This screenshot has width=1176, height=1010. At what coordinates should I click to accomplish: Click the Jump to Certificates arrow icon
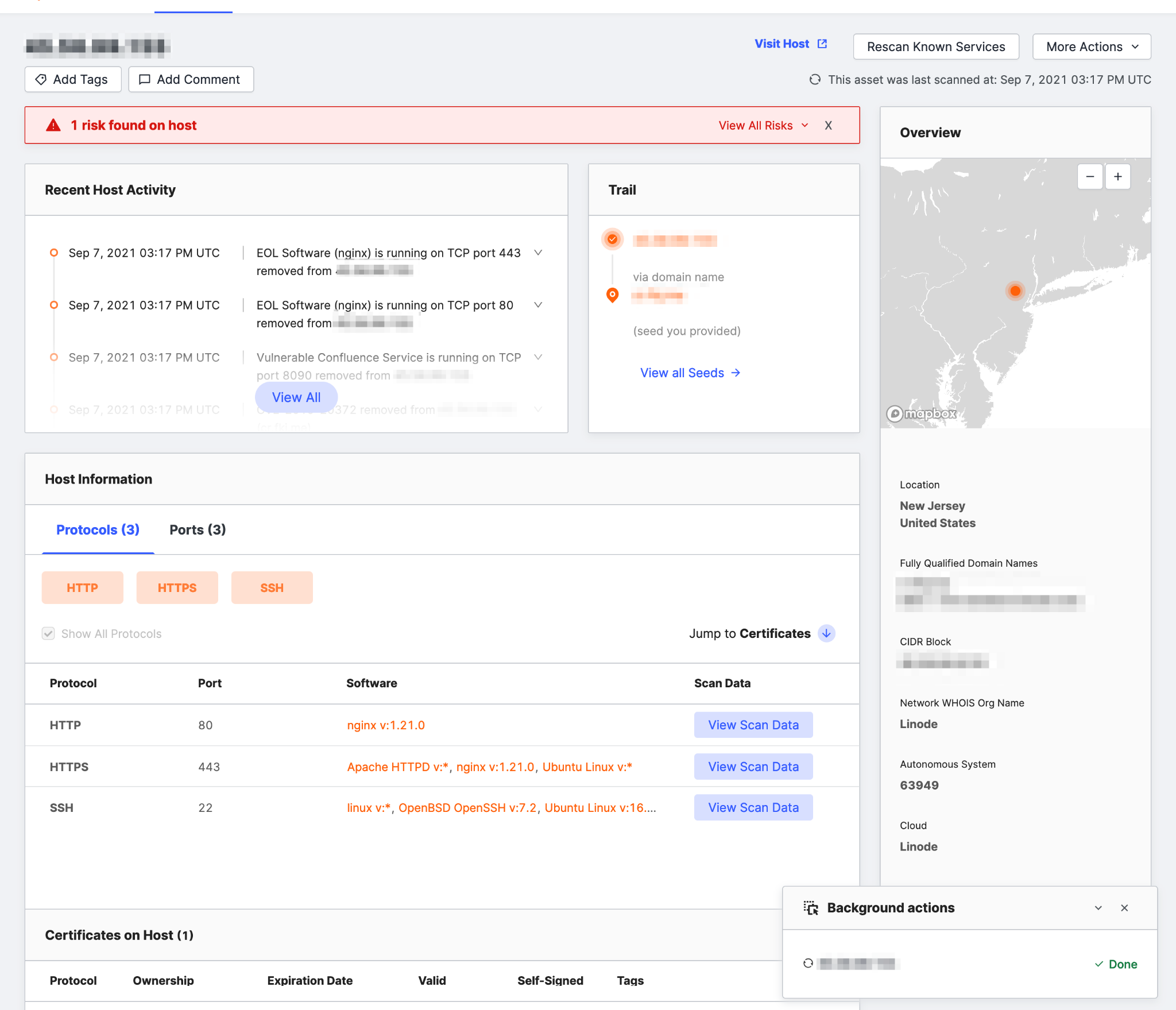[826, 634]
